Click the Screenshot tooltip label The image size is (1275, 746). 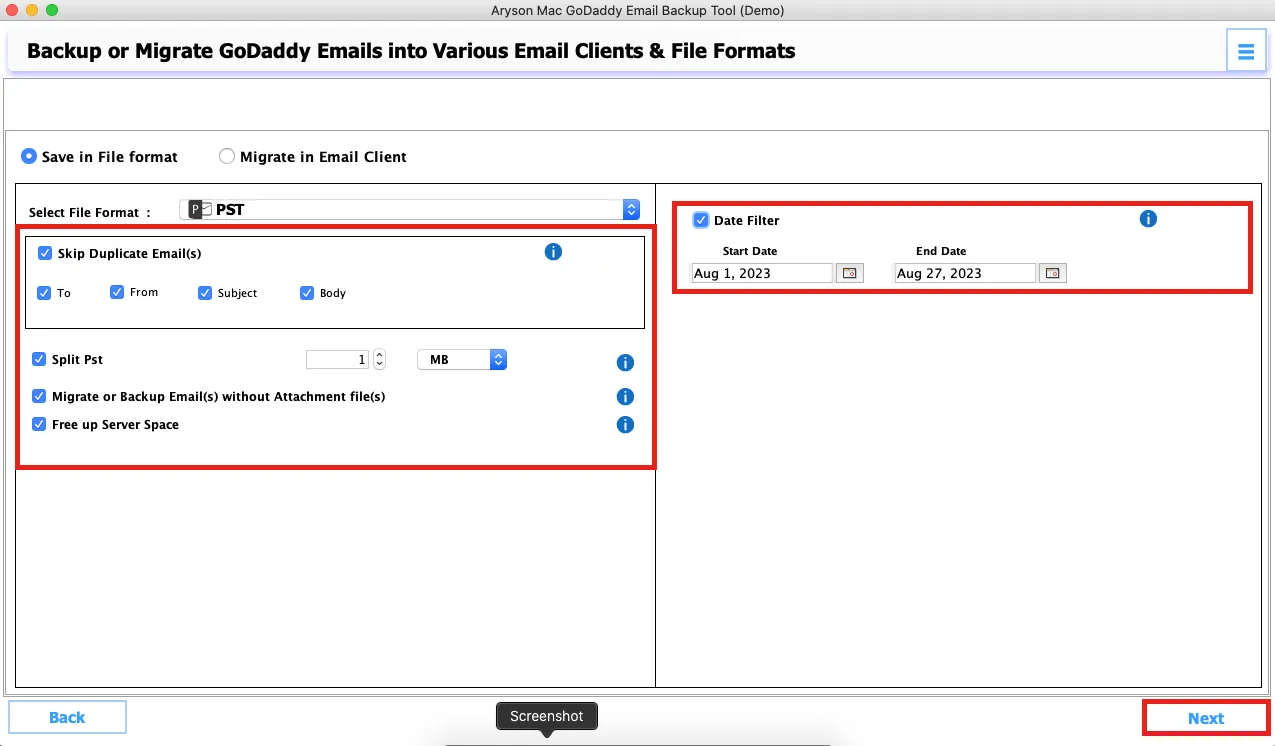546,716
